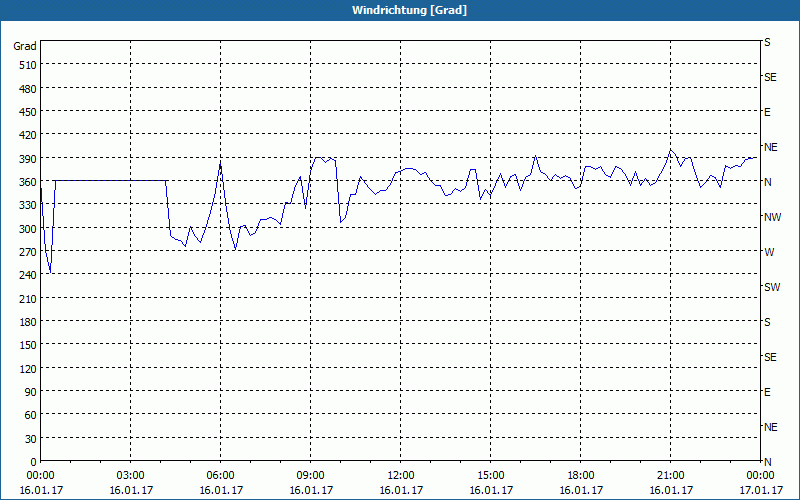This screenshot has width=800, height=500.
Task: Click the 150 degree axis label
Action: (x=28, y=345)
